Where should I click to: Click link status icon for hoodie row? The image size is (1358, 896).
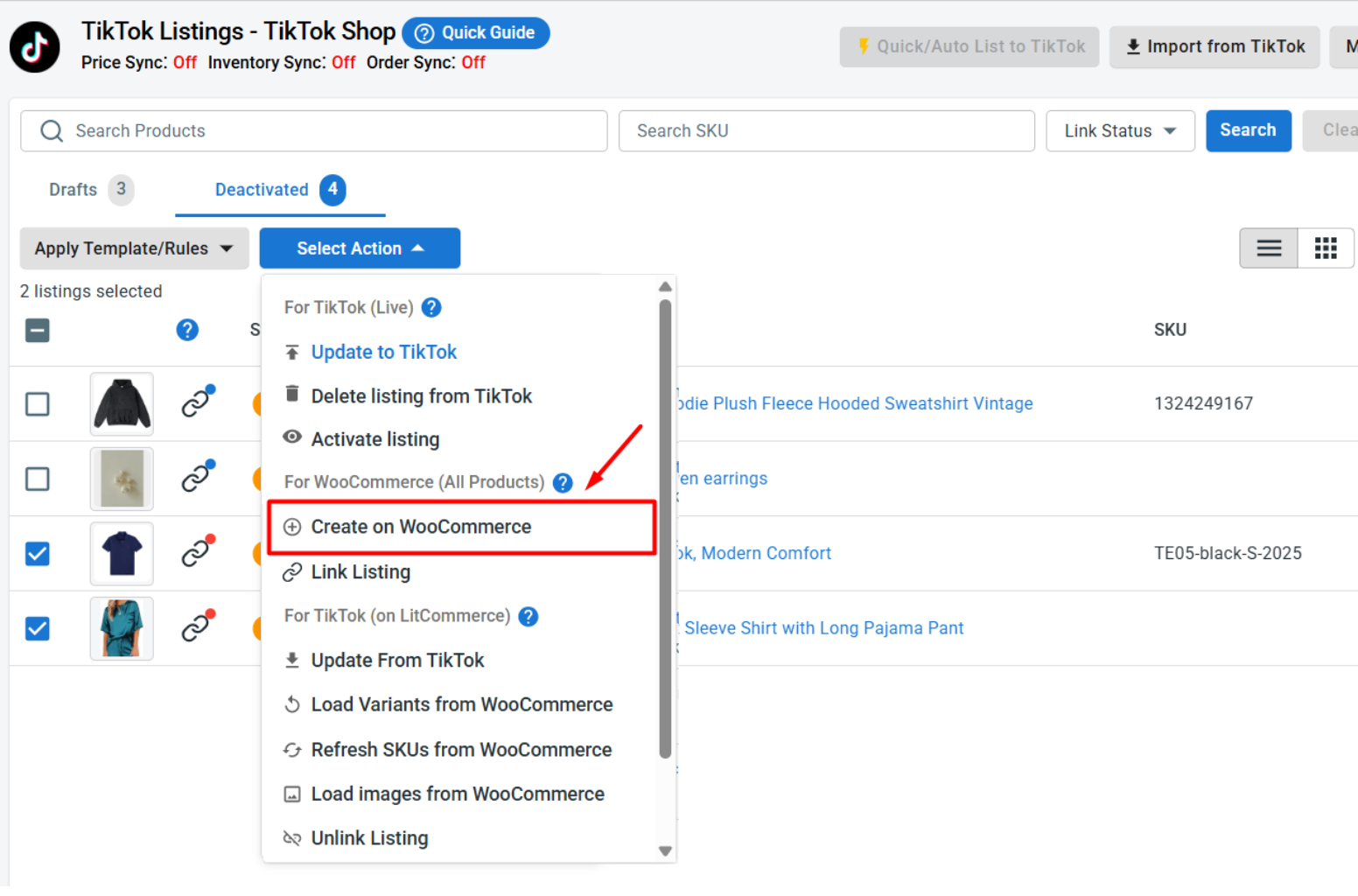point(198,402)
